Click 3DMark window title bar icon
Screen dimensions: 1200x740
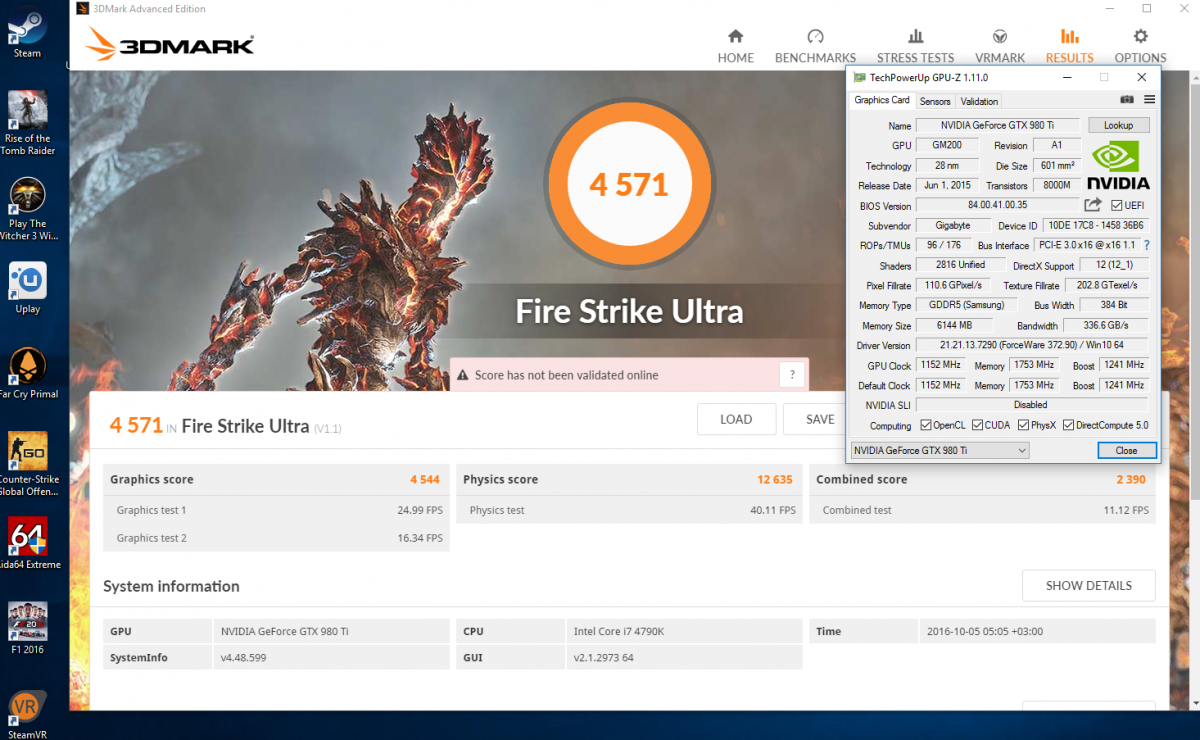tap(83, 9)
